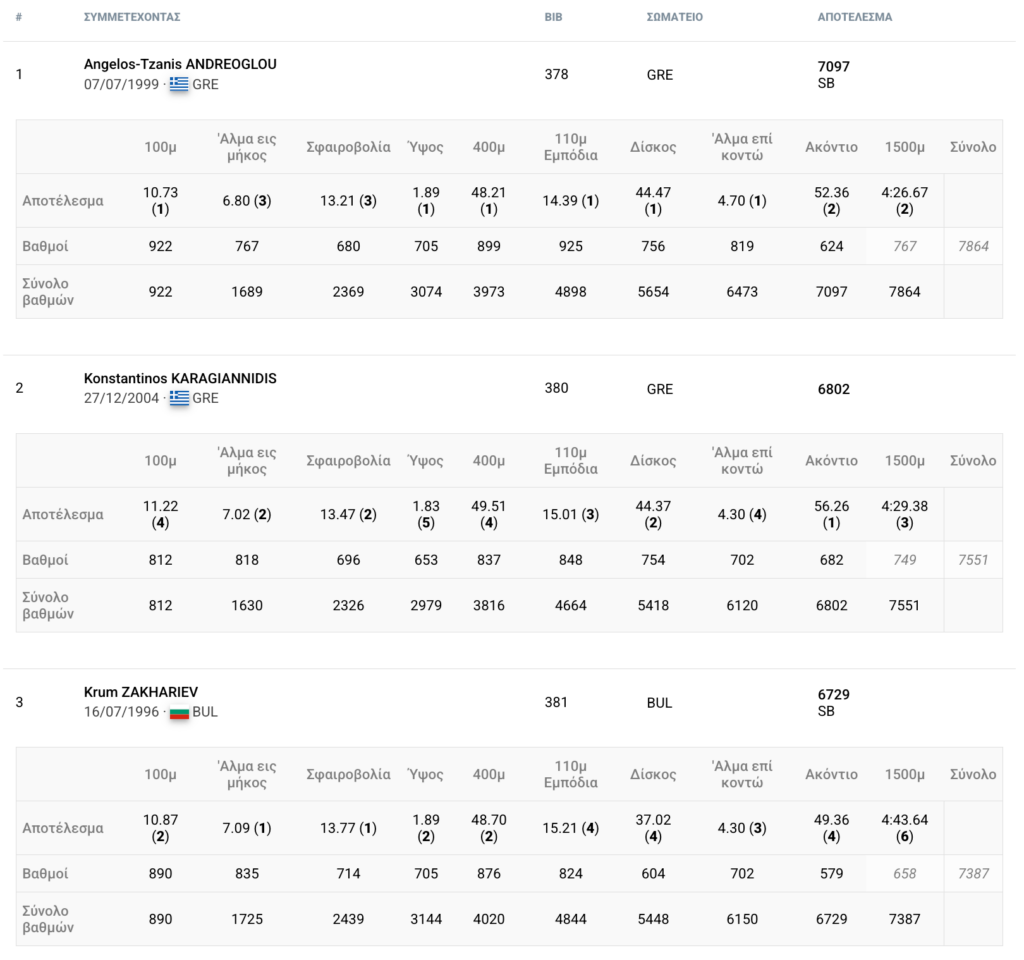Click the Greek flag next to Andreoglou
The image size is (1024, 960).
point(179,84)
